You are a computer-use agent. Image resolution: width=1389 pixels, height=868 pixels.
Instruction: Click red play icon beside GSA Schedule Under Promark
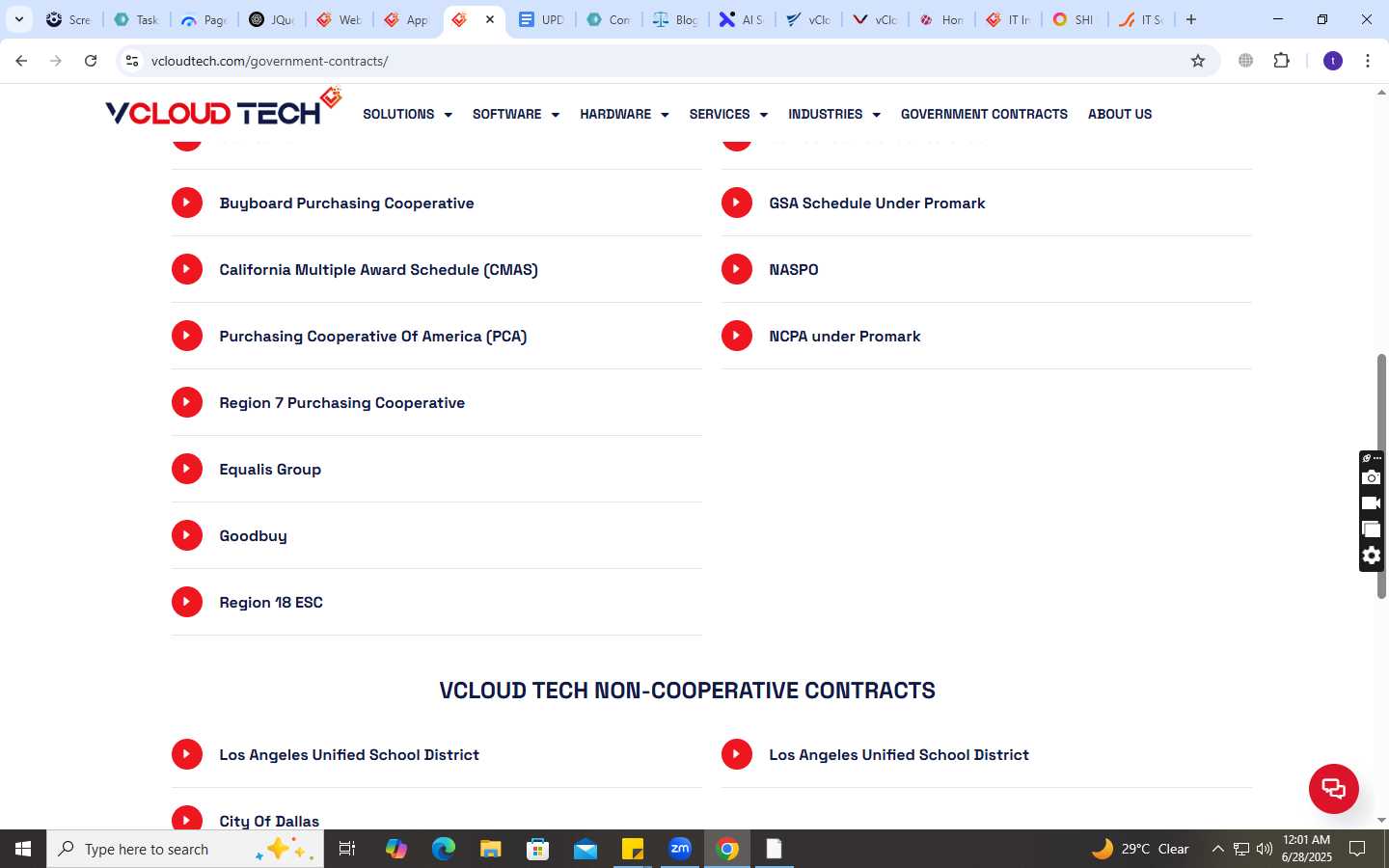click(737, 203)
